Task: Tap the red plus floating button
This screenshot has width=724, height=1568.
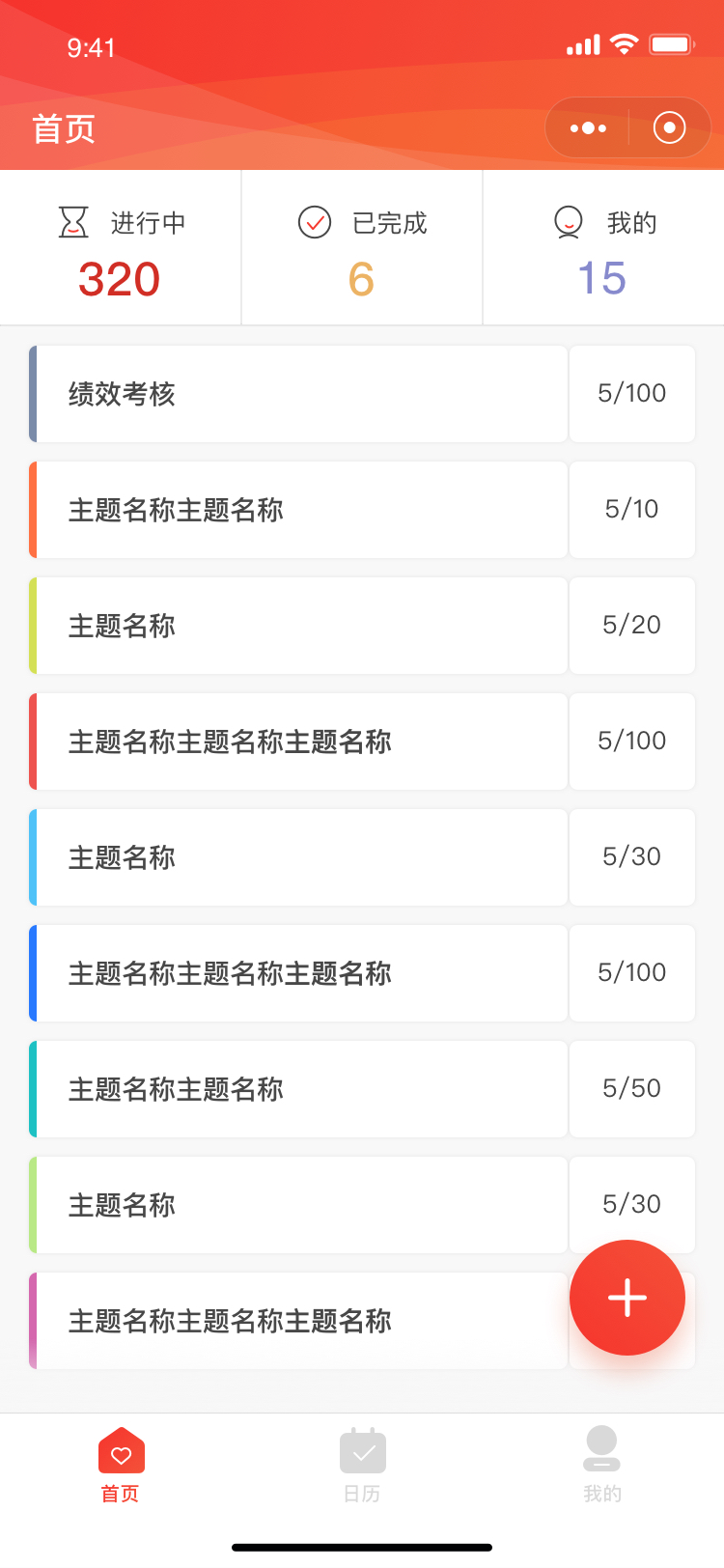Action: click(627, 1298)
